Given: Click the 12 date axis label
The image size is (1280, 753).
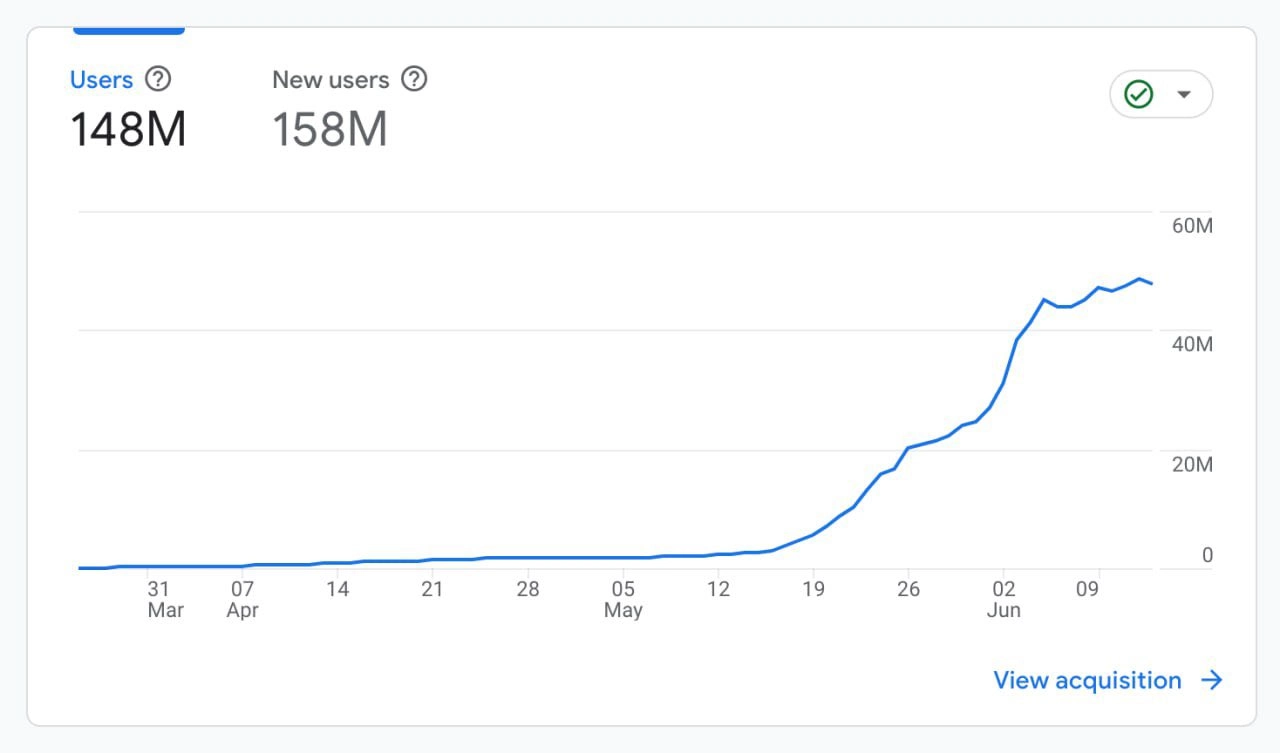Looking at the screenshot, I should point(718,589).
